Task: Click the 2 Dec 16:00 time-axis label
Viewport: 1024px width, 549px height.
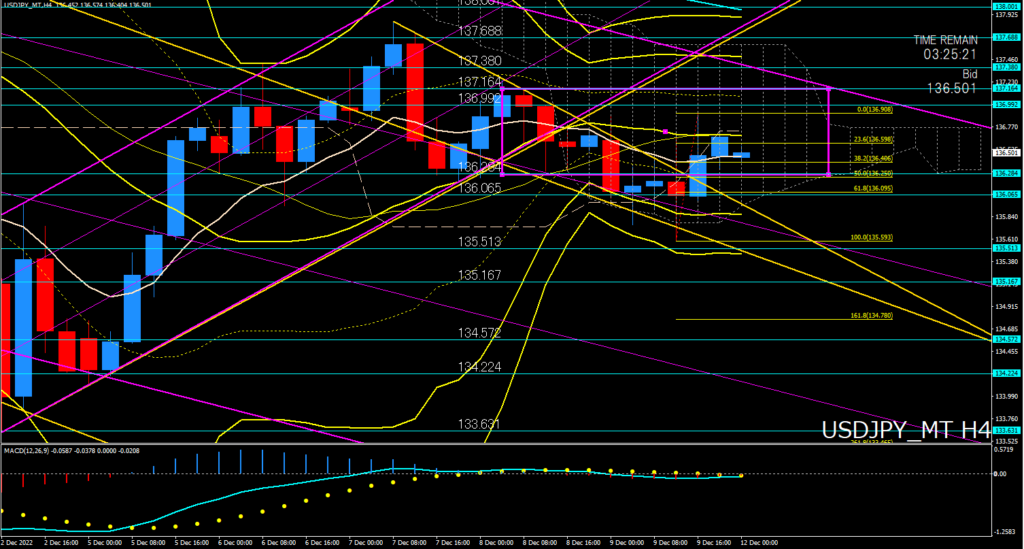Action: click(61, 542)
